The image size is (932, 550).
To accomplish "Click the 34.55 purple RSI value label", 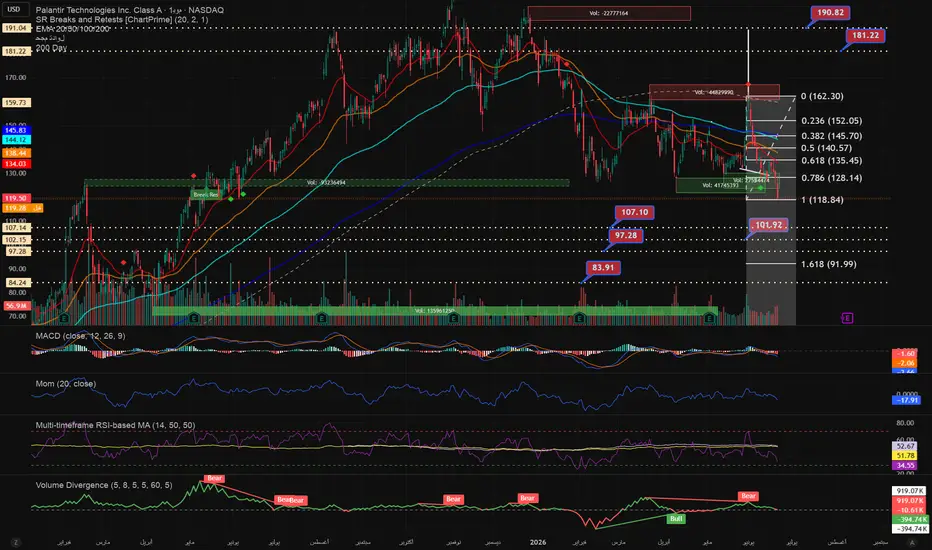I will 905,466.
